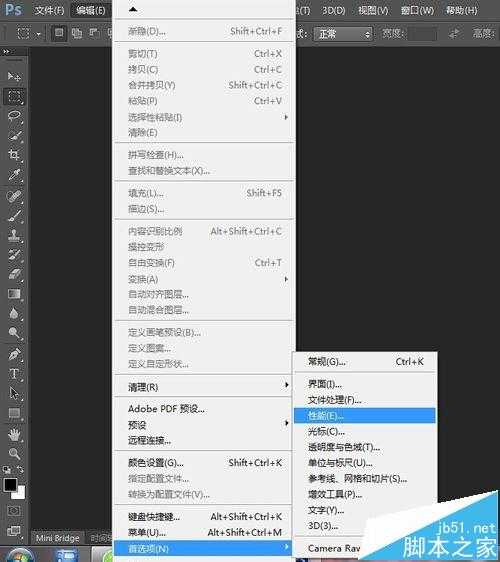The image size is (500, 562).
Task: Select the Pen tool
Action: 14,354
